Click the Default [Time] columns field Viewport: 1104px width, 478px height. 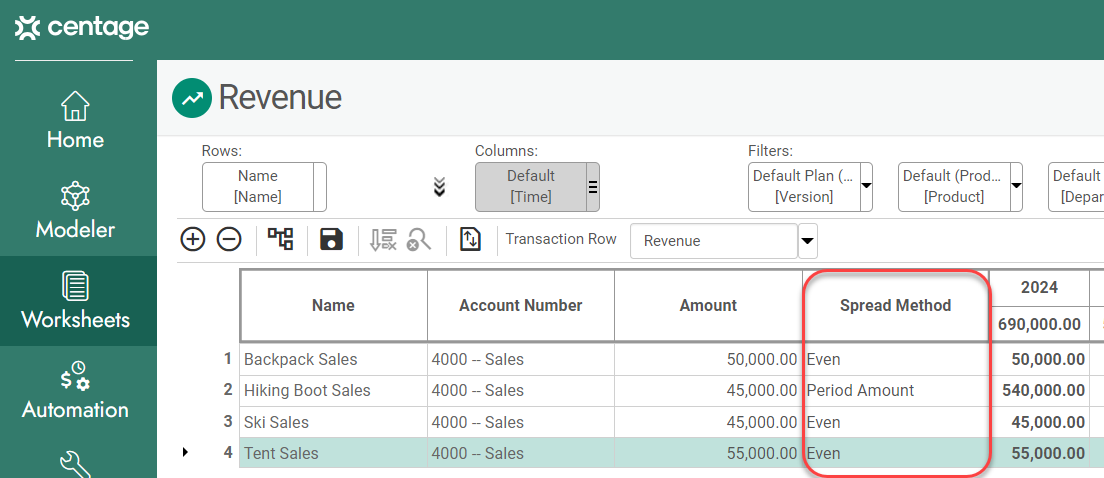click(x=531, y=187)
